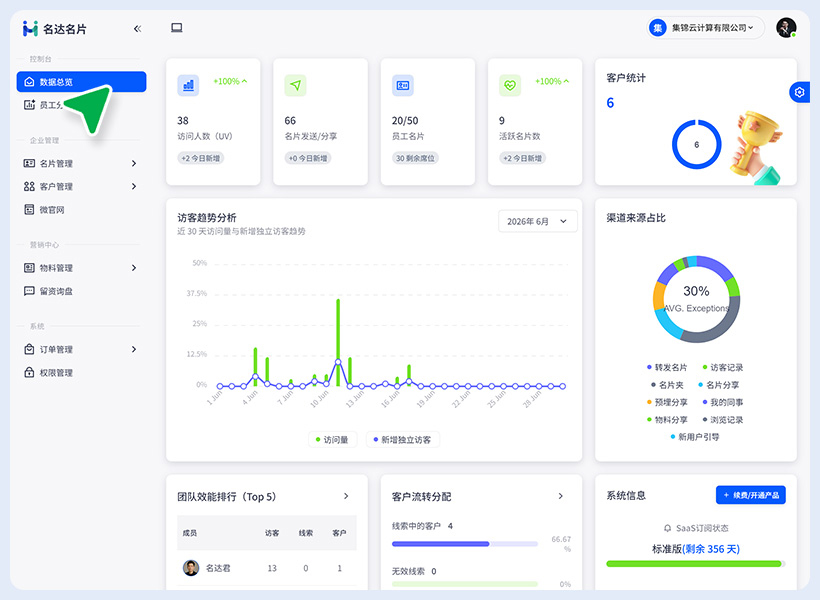
Task: Click the 访问人数 bar chart icon
Action: pyautogui.click(x=188, y=85)
